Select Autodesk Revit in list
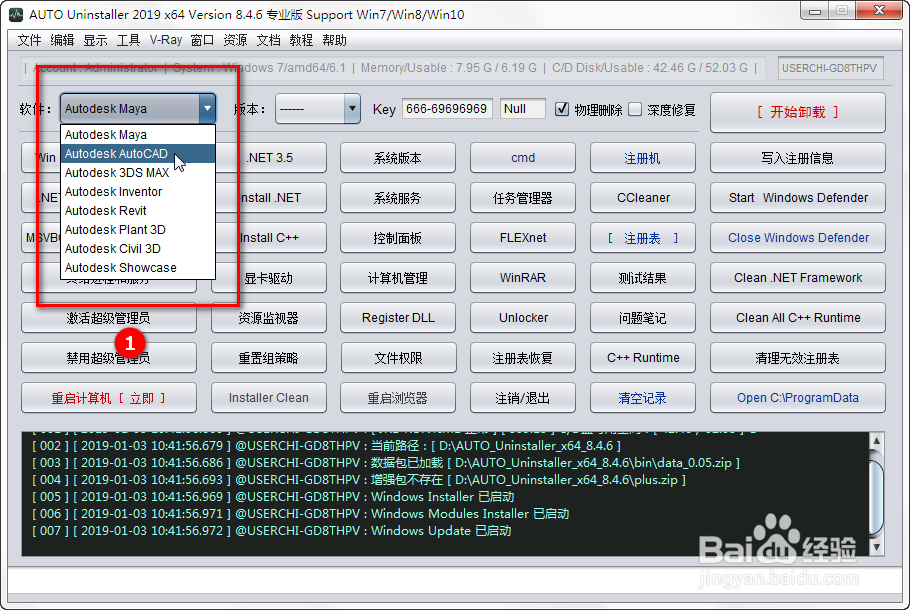 (x=138, y=211)
